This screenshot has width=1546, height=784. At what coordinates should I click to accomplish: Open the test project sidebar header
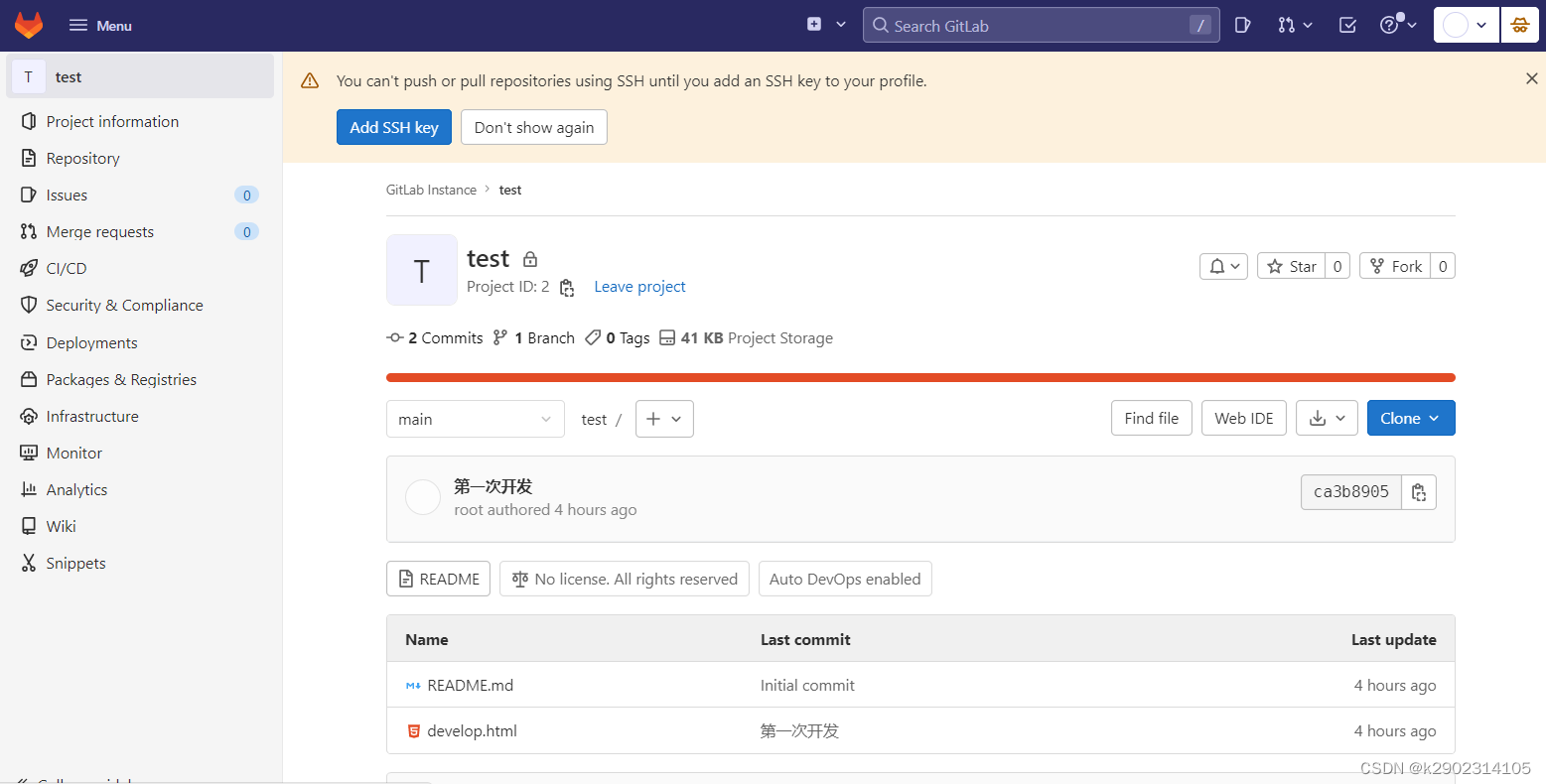click(x=140, y=76)
